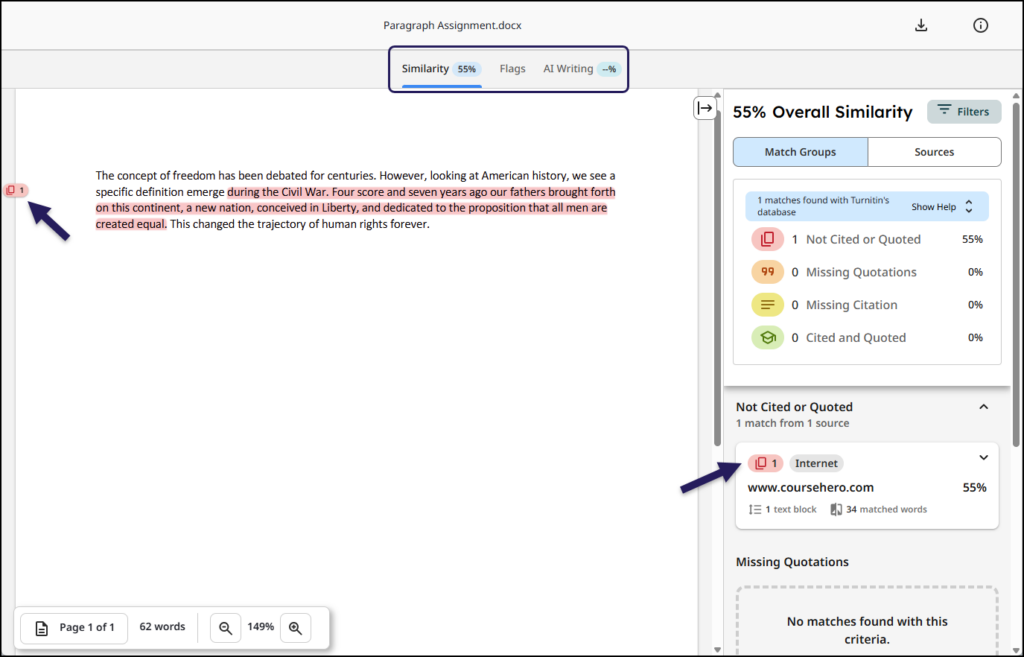Viewport: 1024px width, 657px height.
Task: Open the Flags tab
Action: [x=512, y=68]
